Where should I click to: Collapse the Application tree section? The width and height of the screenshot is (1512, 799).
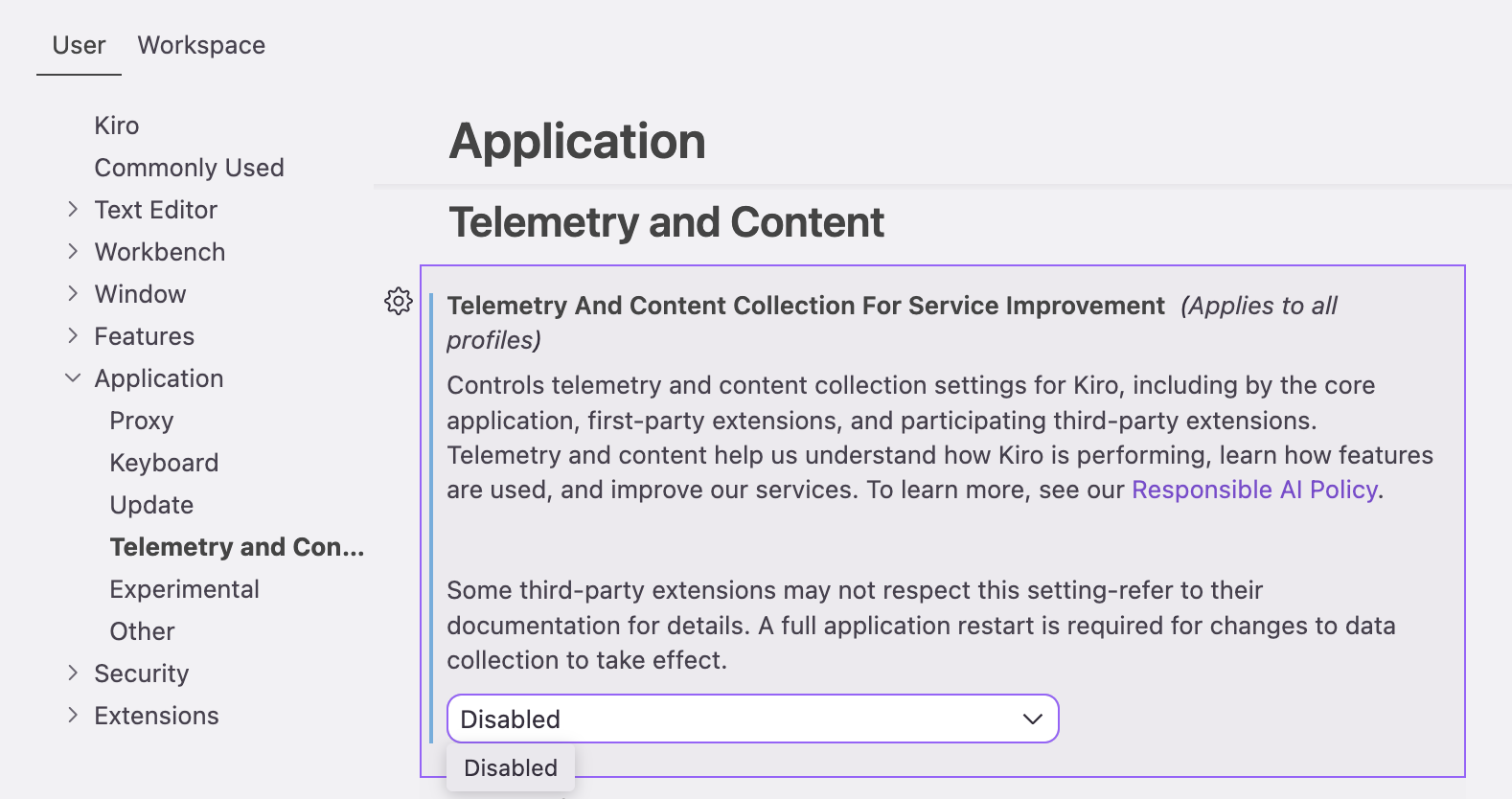tap(73, 378)
